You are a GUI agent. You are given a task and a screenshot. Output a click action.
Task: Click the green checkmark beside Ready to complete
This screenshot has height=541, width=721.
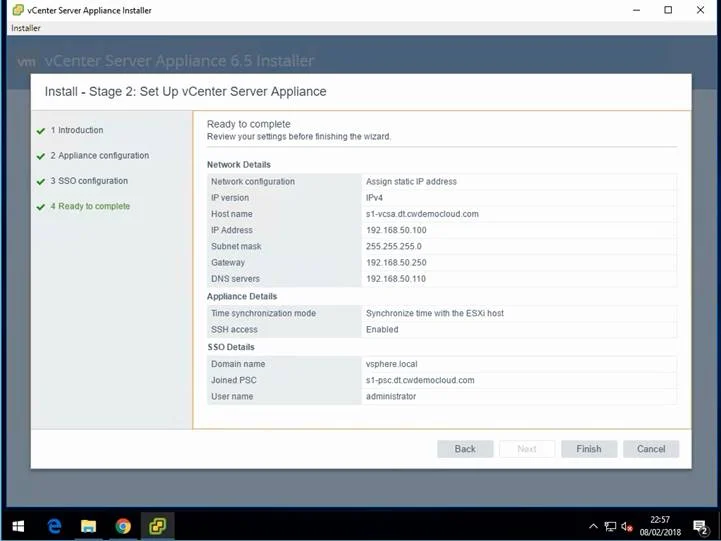41,207
